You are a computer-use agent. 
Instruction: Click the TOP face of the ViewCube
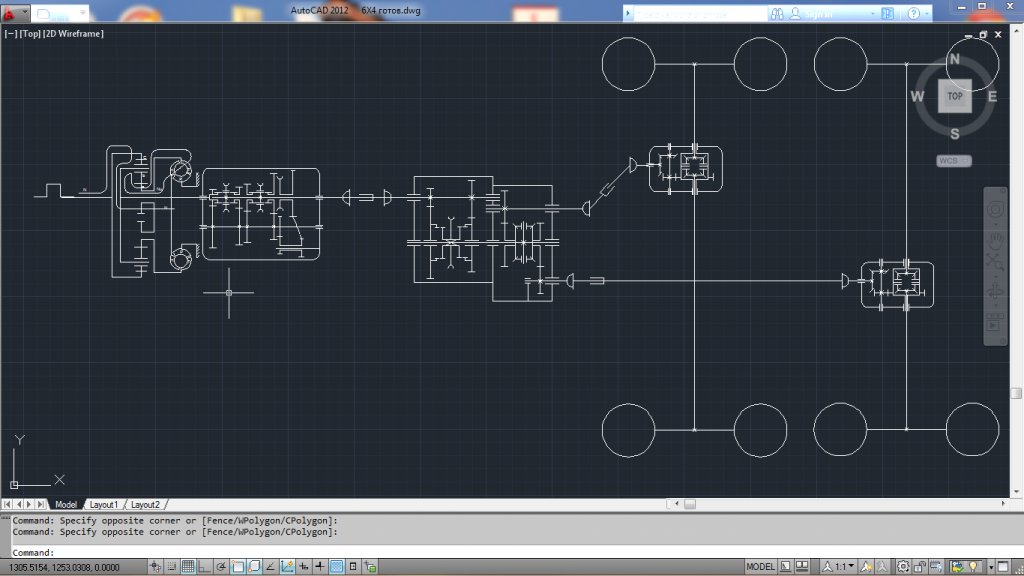(x=954, y=96)
